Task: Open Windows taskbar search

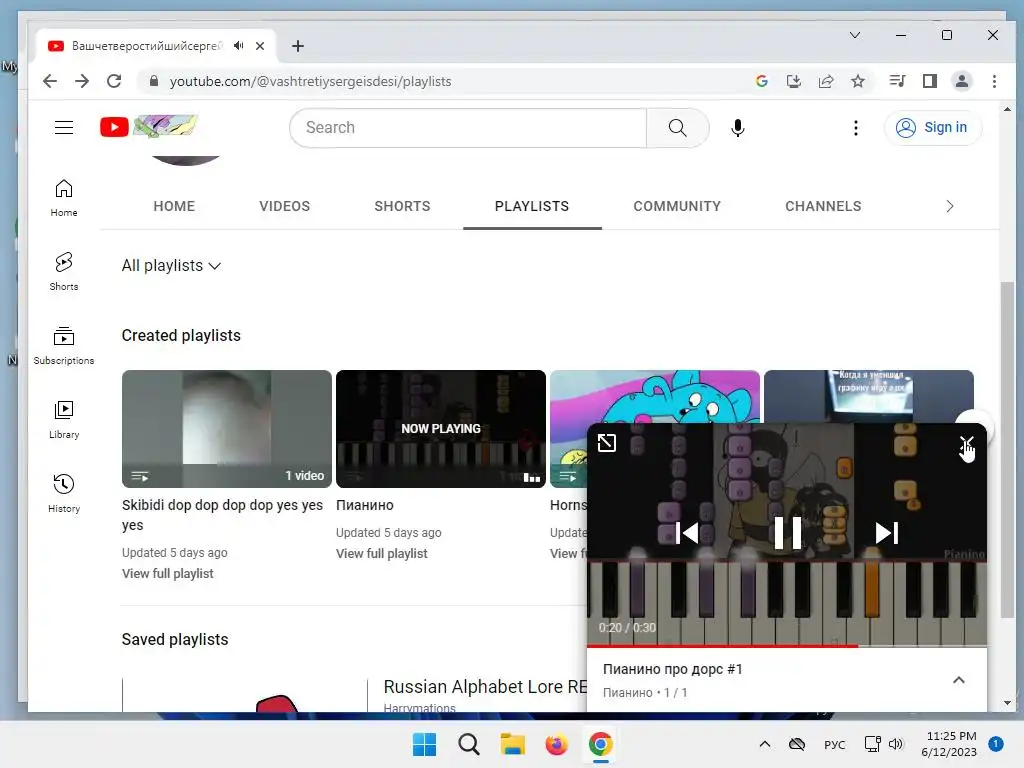Action: pos(469,744)
